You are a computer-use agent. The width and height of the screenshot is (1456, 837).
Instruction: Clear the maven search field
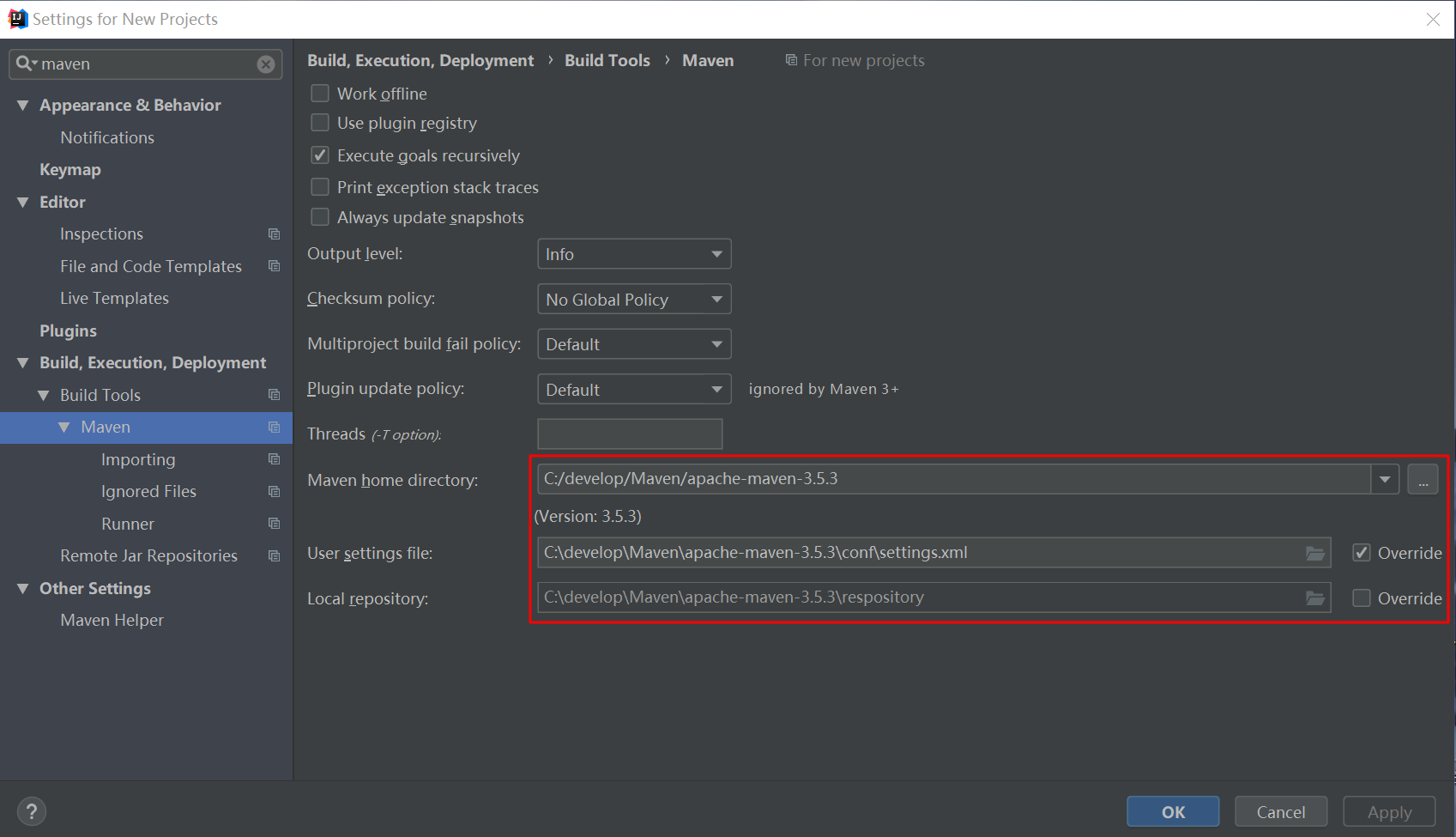coord(266,64)
